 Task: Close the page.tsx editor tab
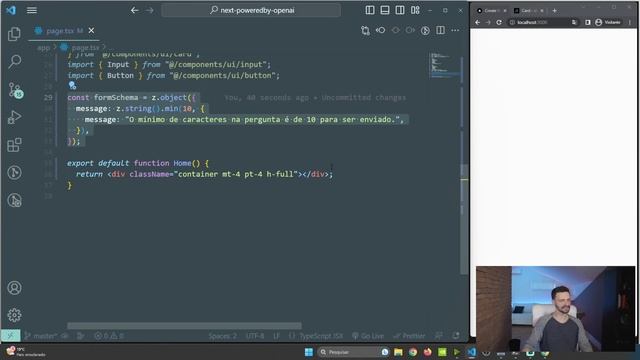(x=91, y=31)
